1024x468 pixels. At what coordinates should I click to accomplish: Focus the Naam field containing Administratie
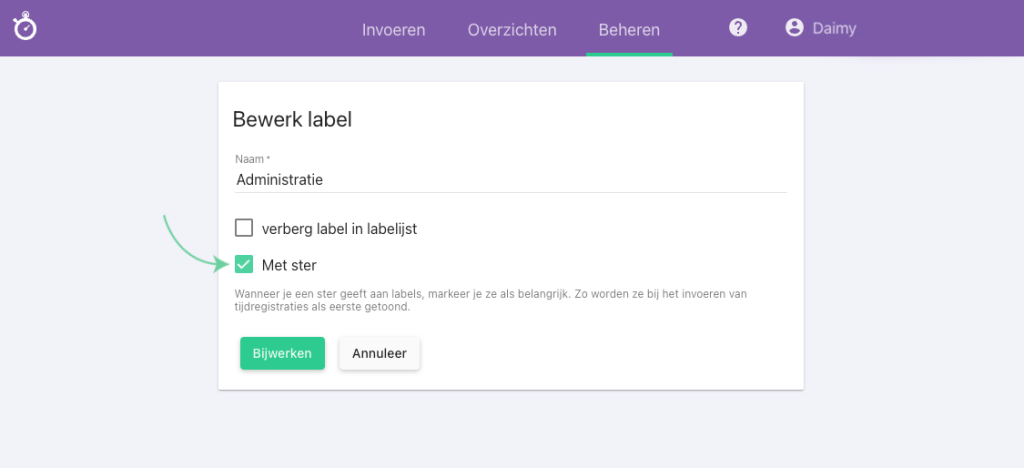coord(510,180)
